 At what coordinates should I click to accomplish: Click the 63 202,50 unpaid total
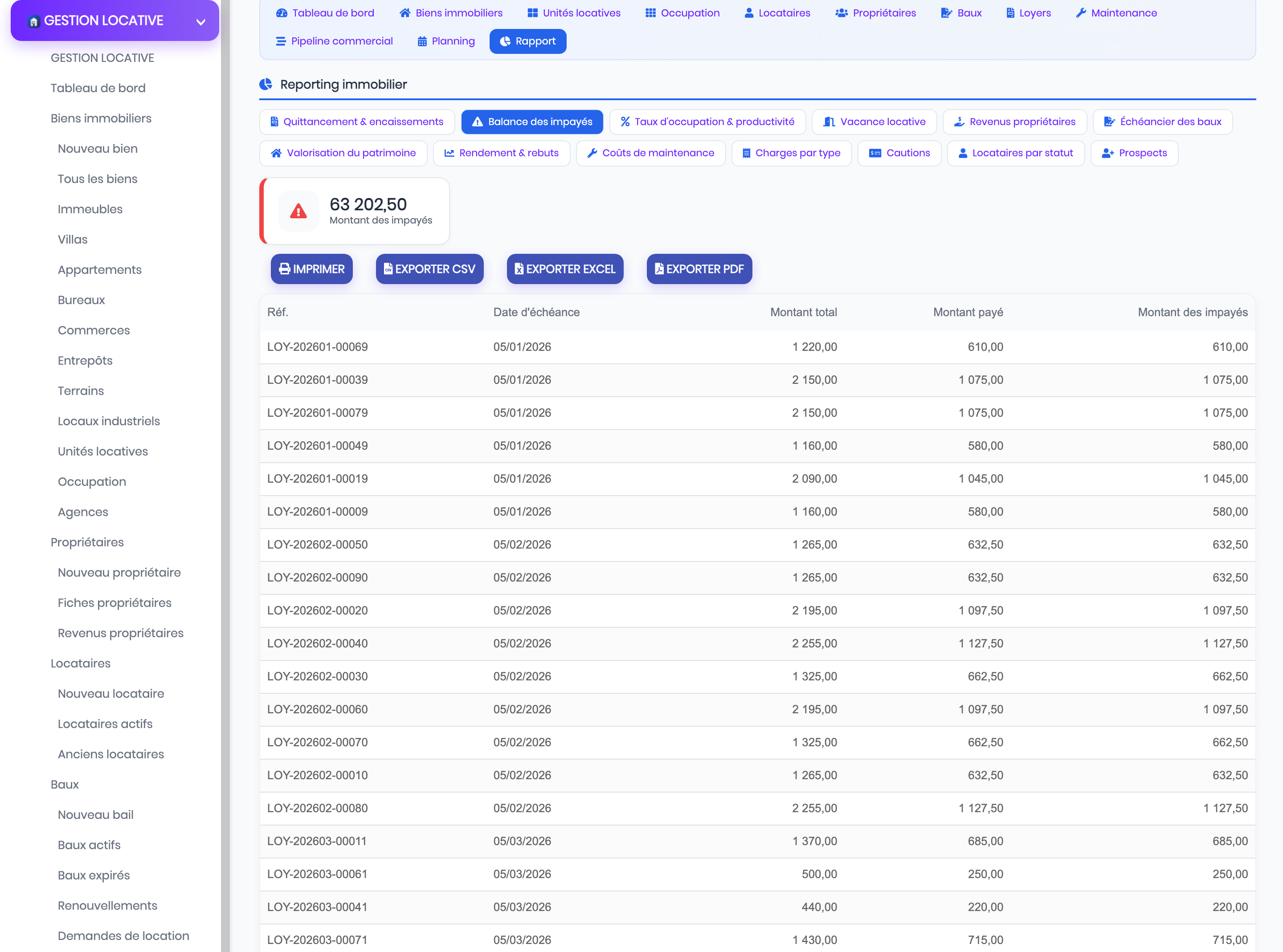(368, 204)
